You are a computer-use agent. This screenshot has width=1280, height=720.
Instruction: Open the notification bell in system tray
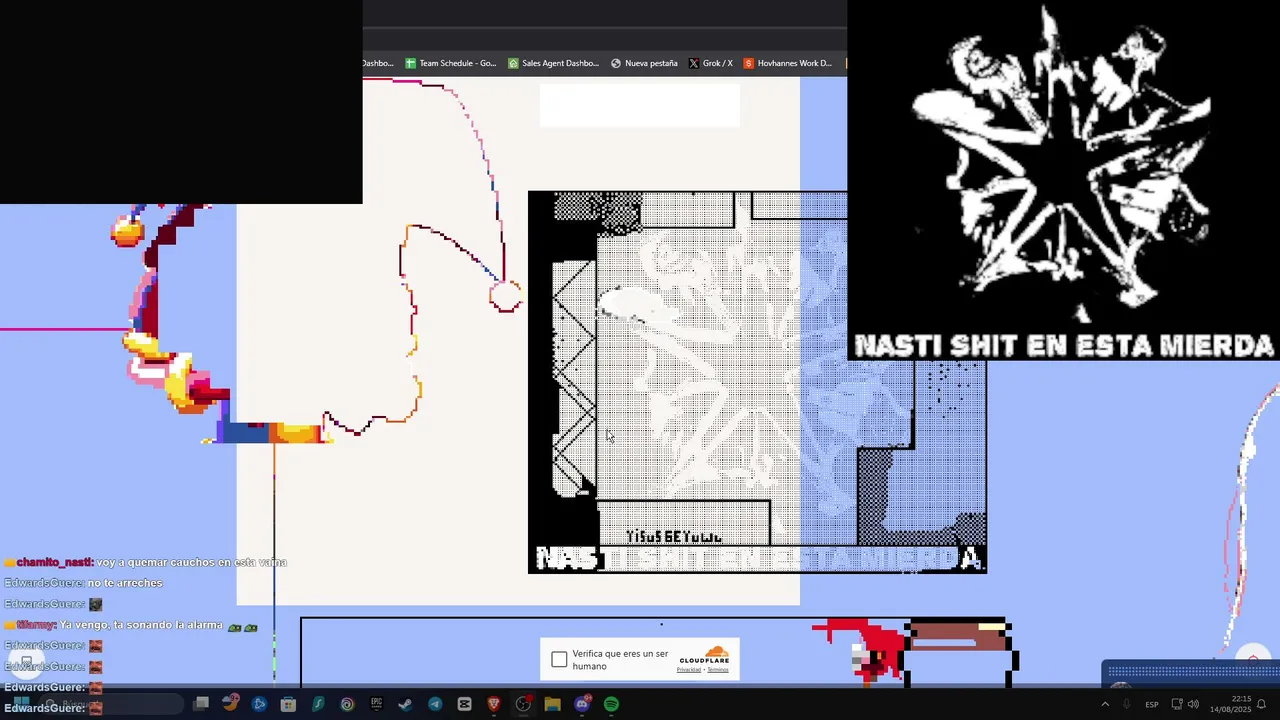[x=1261, y=704]
